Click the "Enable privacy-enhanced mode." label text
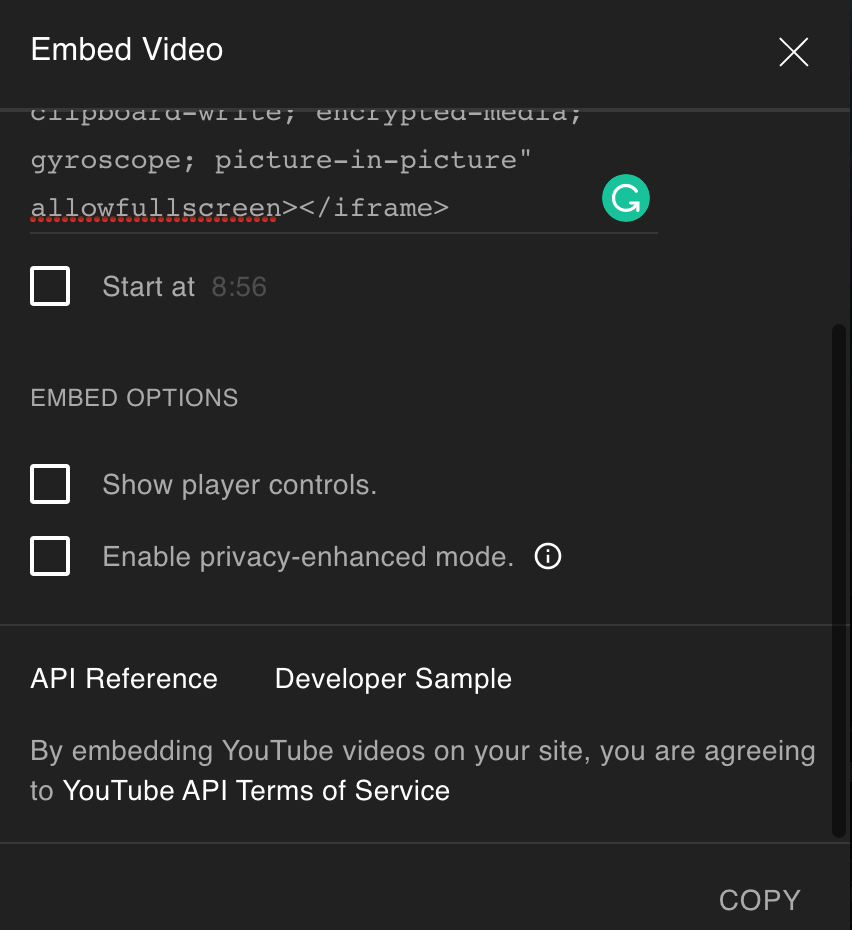The image size is (852, 930). (x=308, y=557)
